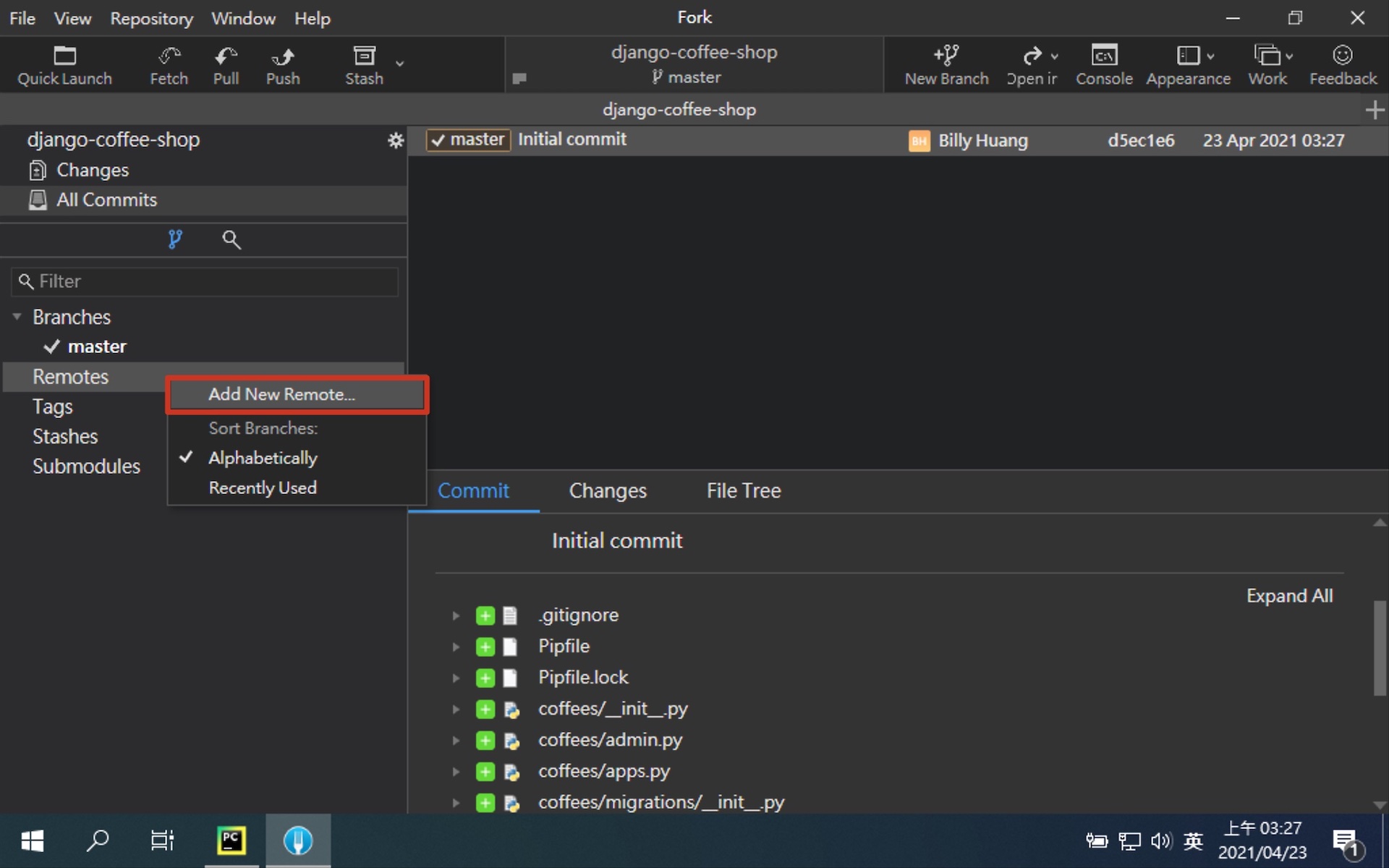This screenshot has height=868, width=1389.
Task: Click the scroll down arrow in commit details
Action: 1380,805
